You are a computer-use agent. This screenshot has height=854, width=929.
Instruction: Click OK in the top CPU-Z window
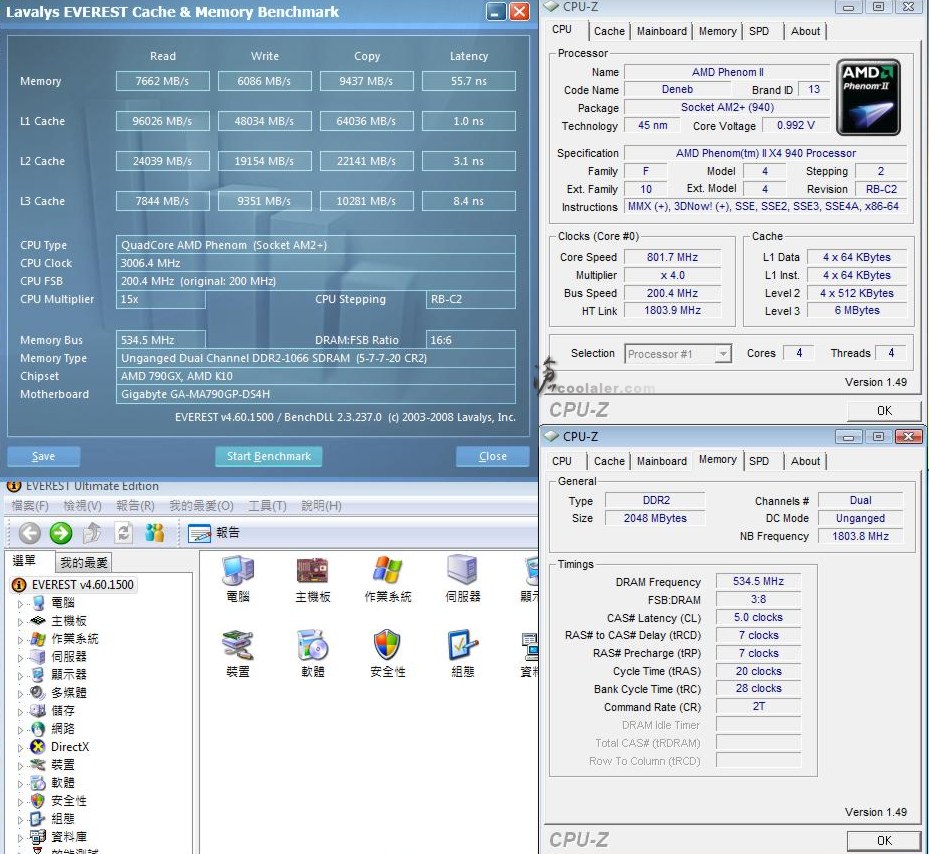[884, 411]
